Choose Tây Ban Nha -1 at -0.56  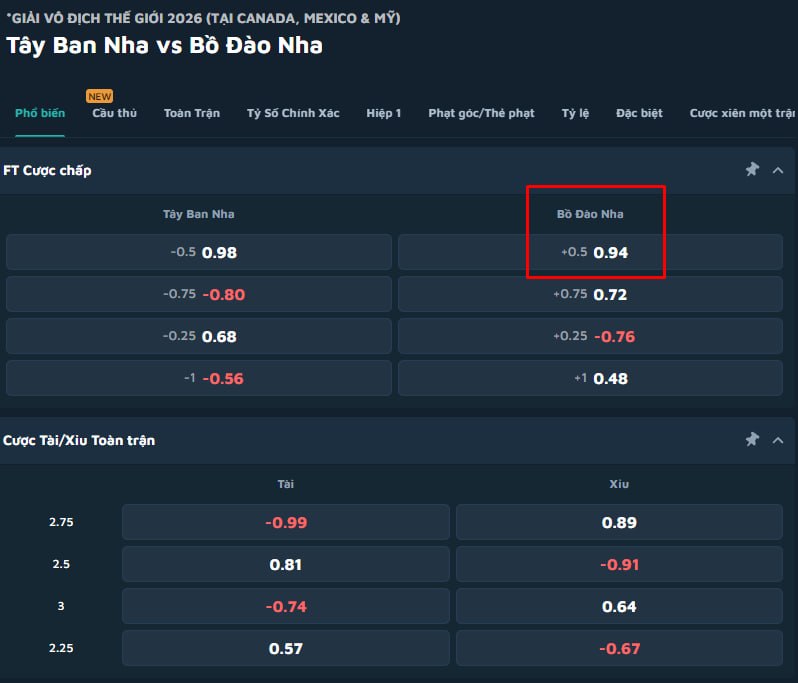click(199, 378)
